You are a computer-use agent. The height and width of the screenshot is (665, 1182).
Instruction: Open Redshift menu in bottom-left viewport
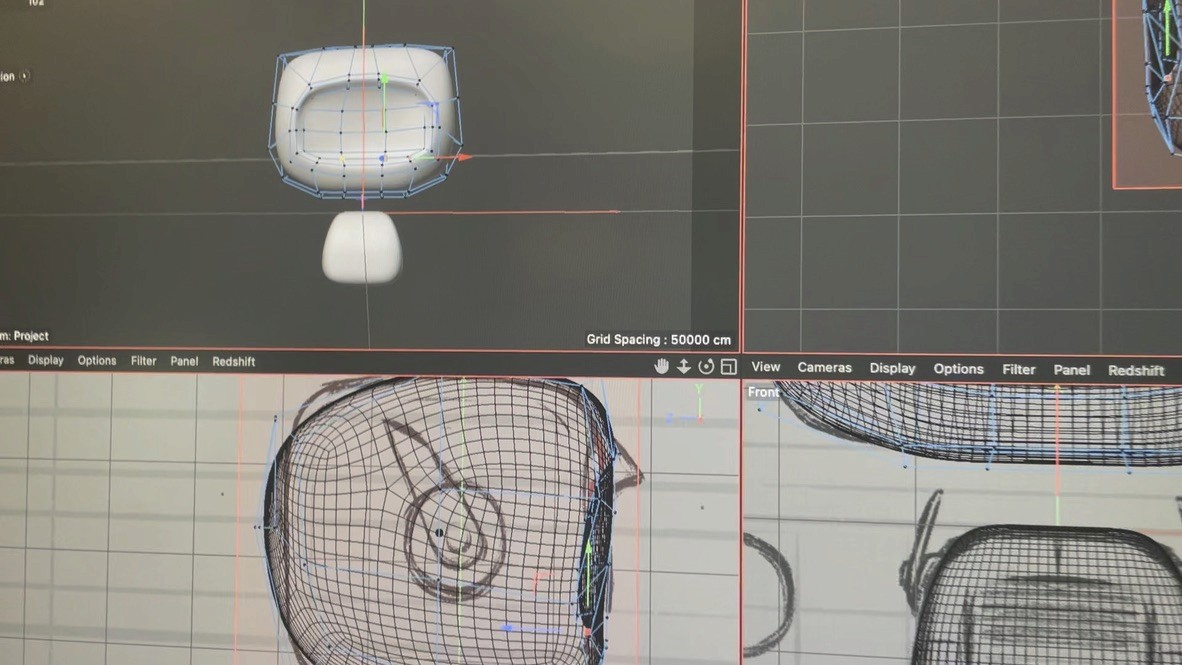(234, 362)
